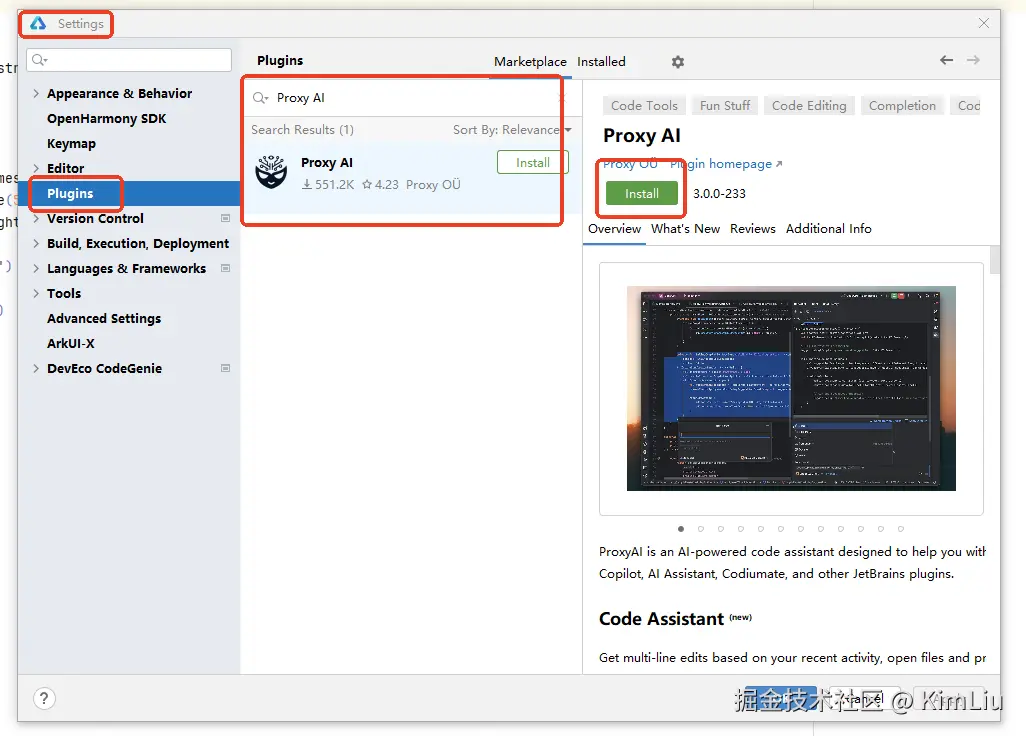
Task: Click the Code Assistant heading
Action: (x=661, y=619)
